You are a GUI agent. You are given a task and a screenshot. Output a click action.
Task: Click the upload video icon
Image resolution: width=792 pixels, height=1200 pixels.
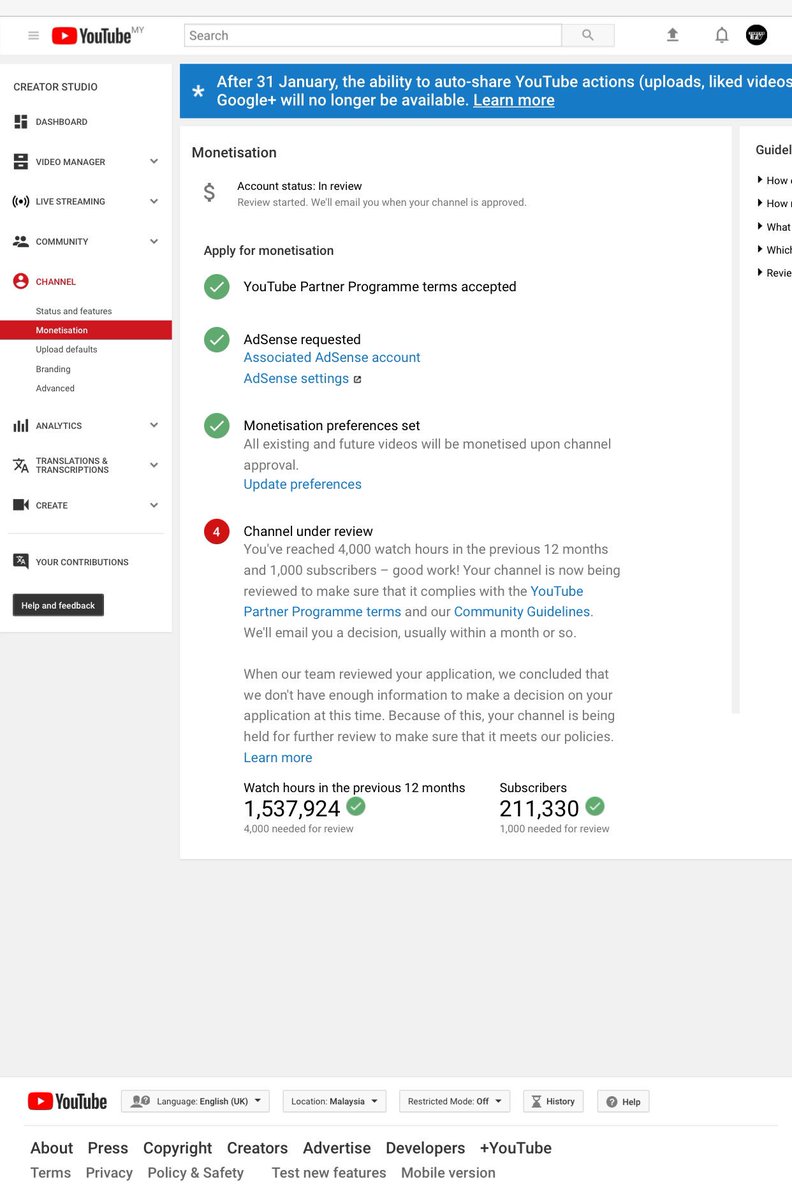[673, 35]
